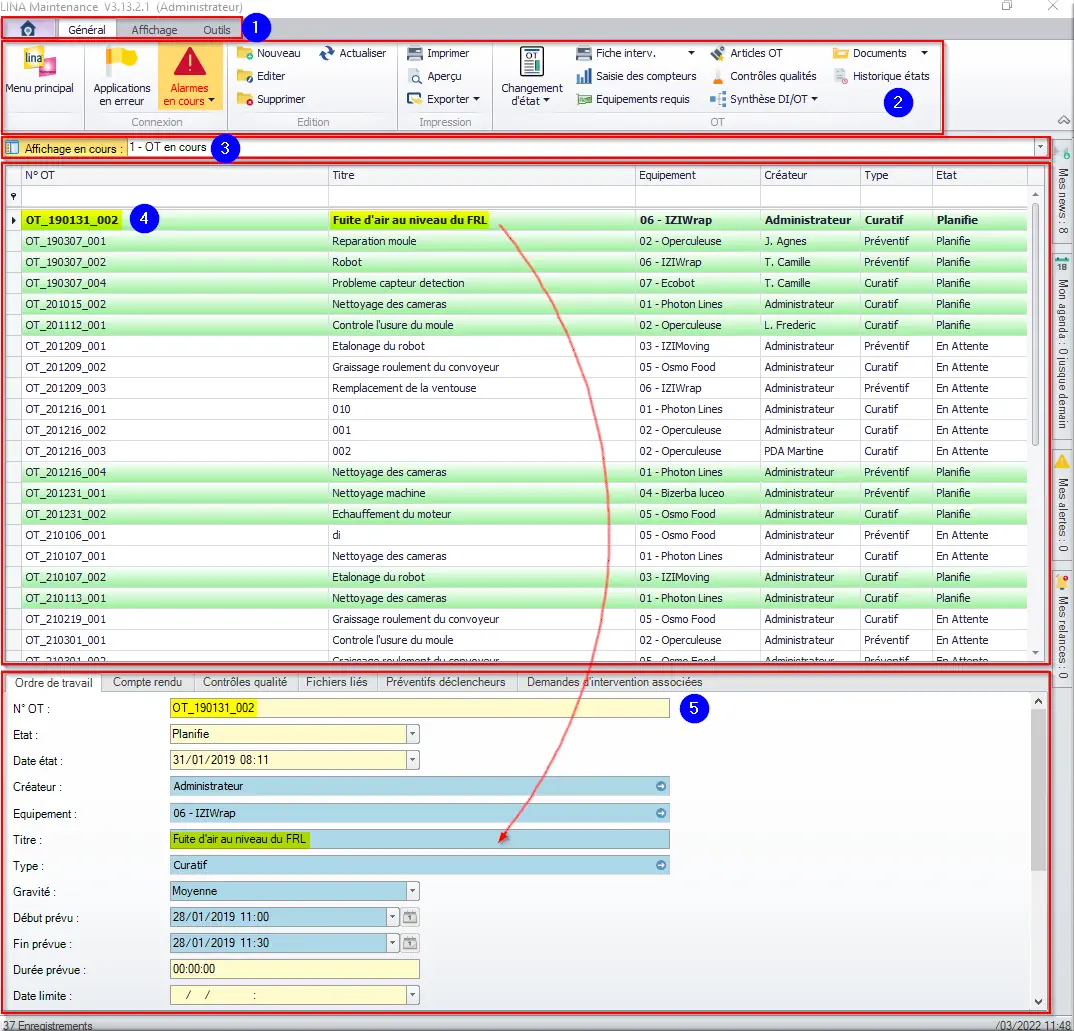Screen dimensions: 1074x1031
Task: Open calendar button beside Début prévu
Action: (x=410, y=917)
